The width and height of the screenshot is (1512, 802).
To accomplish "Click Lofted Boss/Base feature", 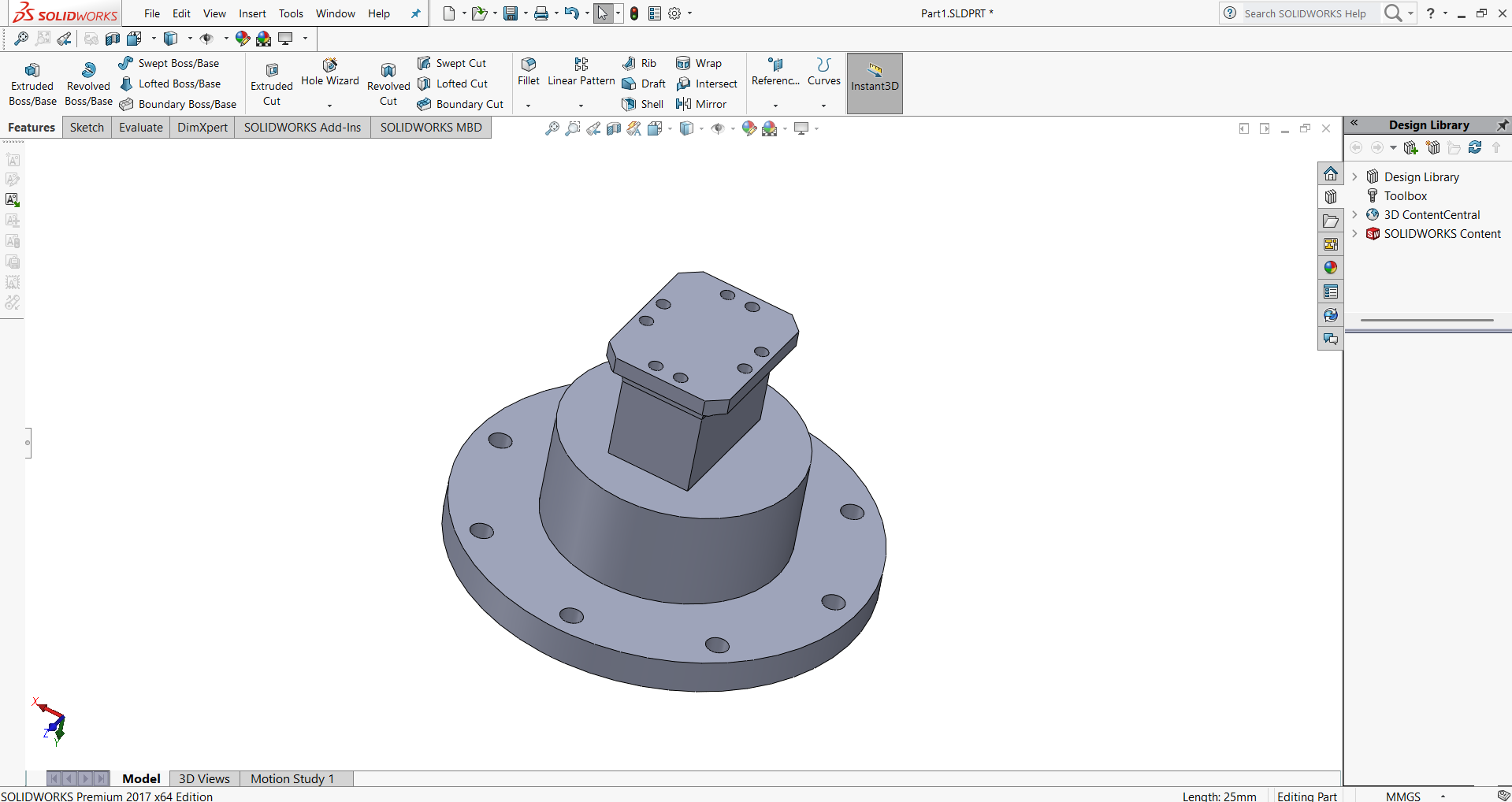I will pyautogui.click(x=169, y=84).
